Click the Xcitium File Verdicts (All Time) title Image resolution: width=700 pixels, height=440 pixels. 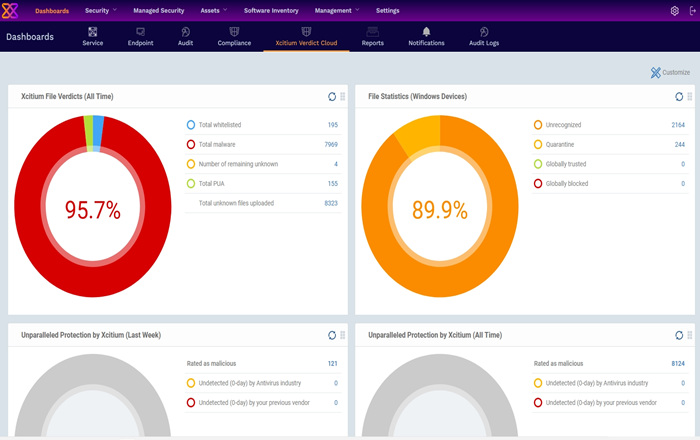67,96
